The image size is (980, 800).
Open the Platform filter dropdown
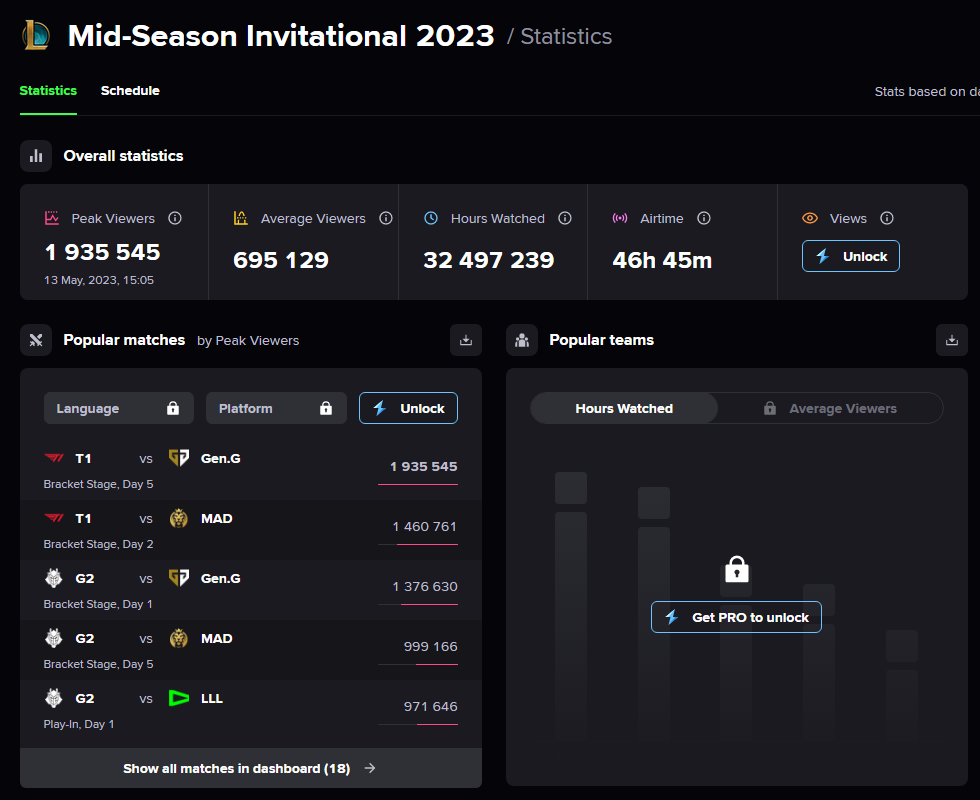(x=276, y=408)
